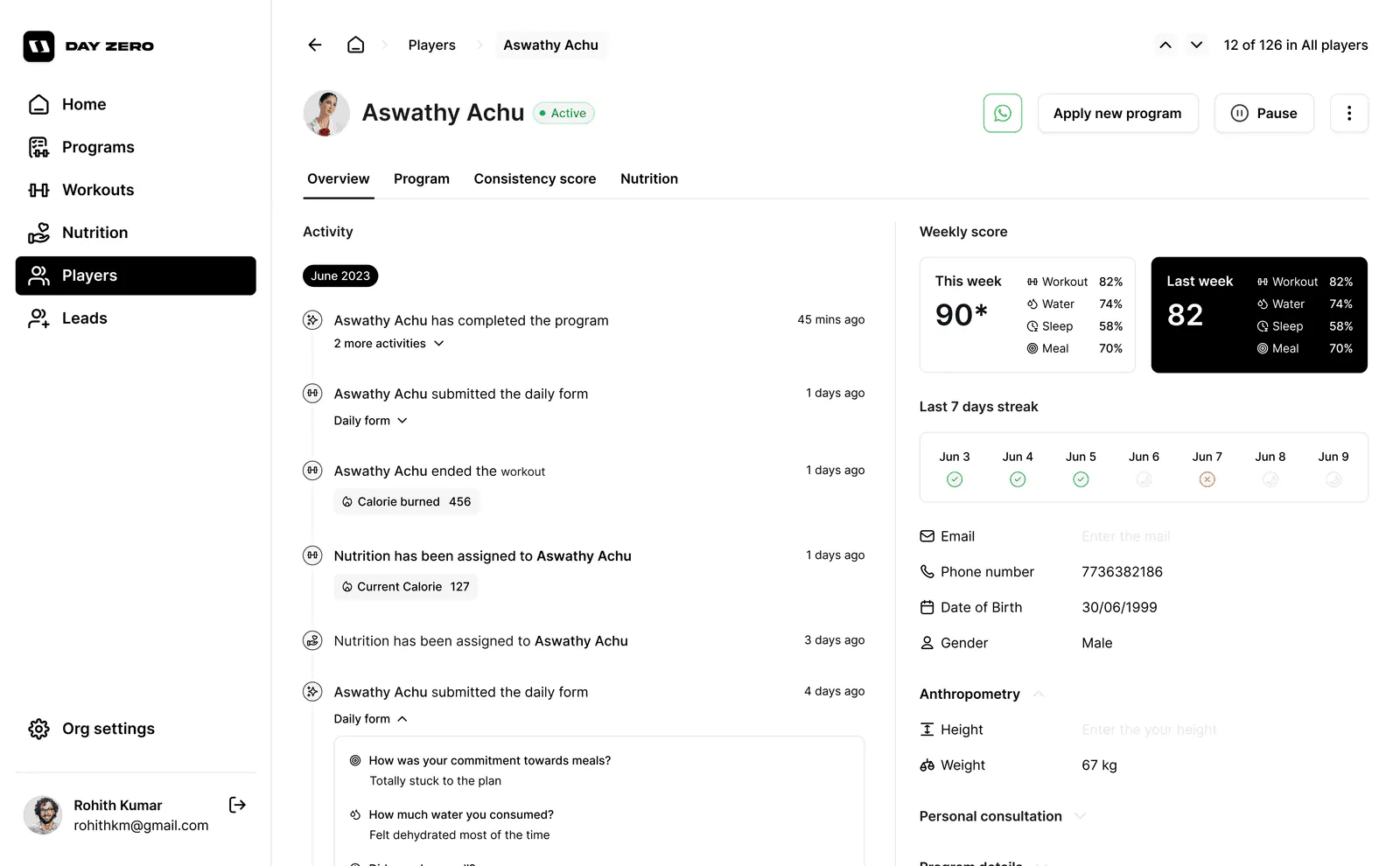
Task: Click the Current Calorie 127 chip
Action: pyautogui.click(x=406, y=587)
